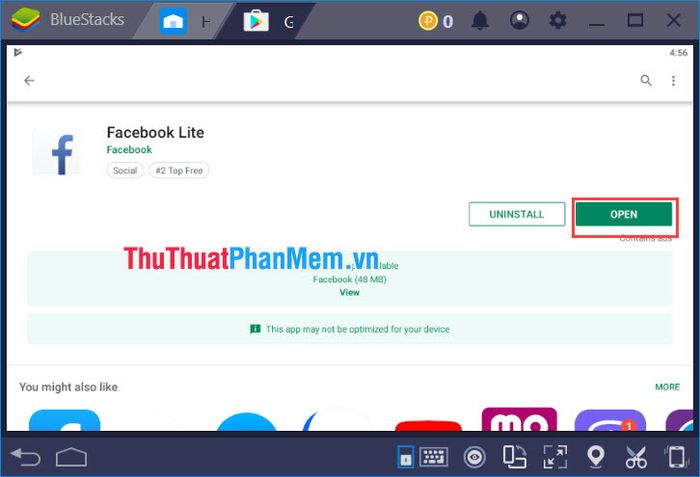Image resolution: width=700 pixels, height=477 pixels.
Task: Click the UNINSTALL button
Action: click(x=517, y=214)
